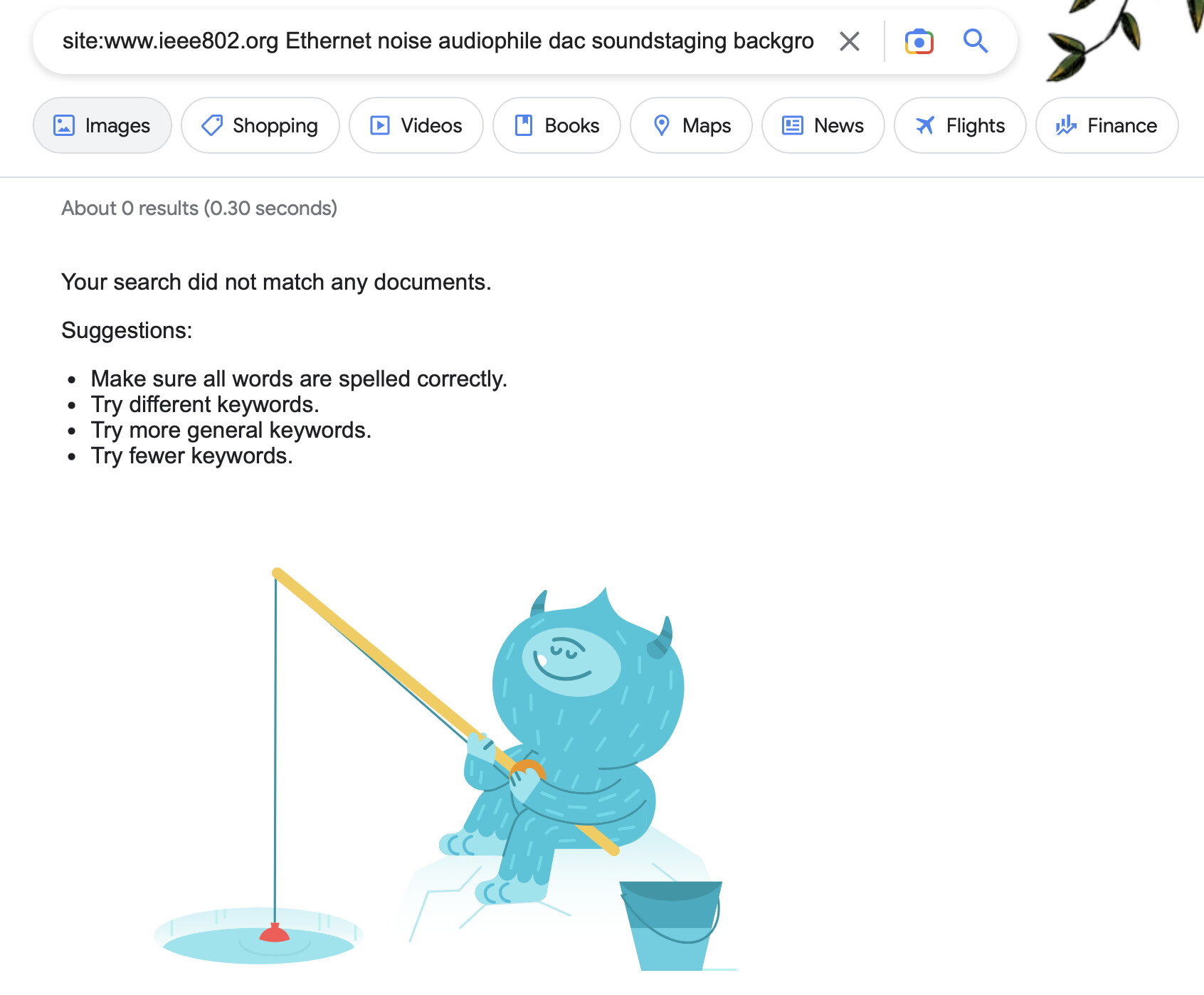Click the Shopping tag icon
1204x995 pixels.
(212, 125)
